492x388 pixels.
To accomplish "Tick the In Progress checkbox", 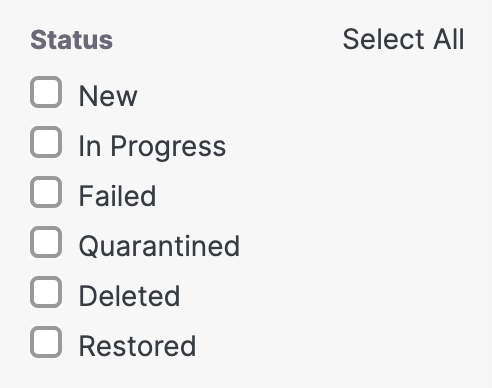I will (x=46, y=142).
